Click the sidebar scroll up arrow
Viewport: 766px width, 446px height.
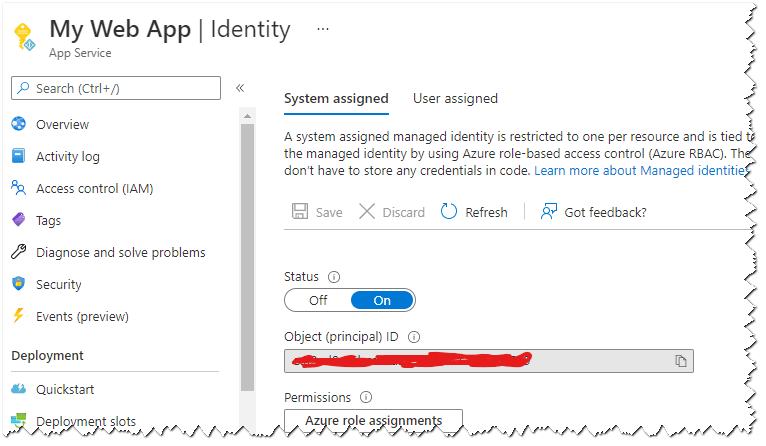click(x=247, y=116)
